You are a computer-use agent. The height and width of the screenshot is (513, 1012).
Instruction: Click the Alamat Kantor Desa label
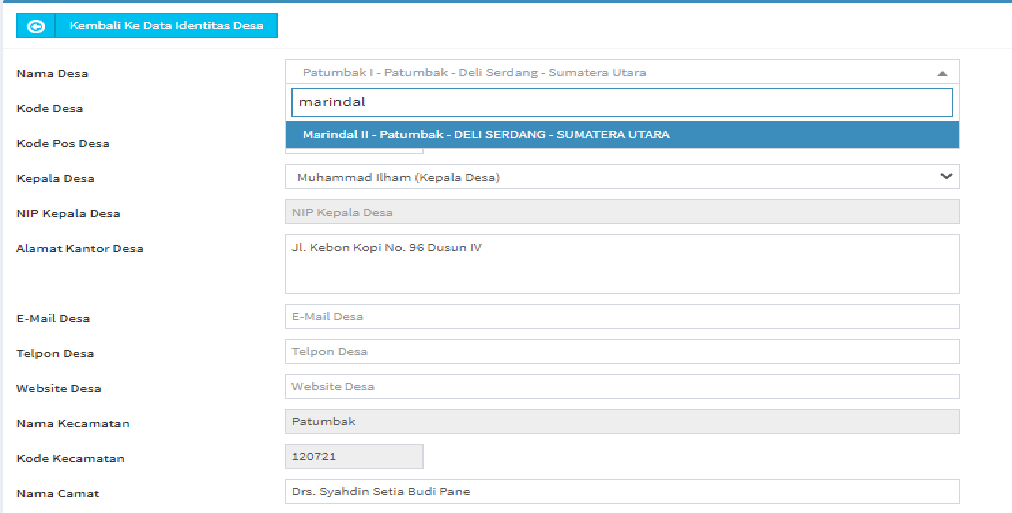coord(79,248)
